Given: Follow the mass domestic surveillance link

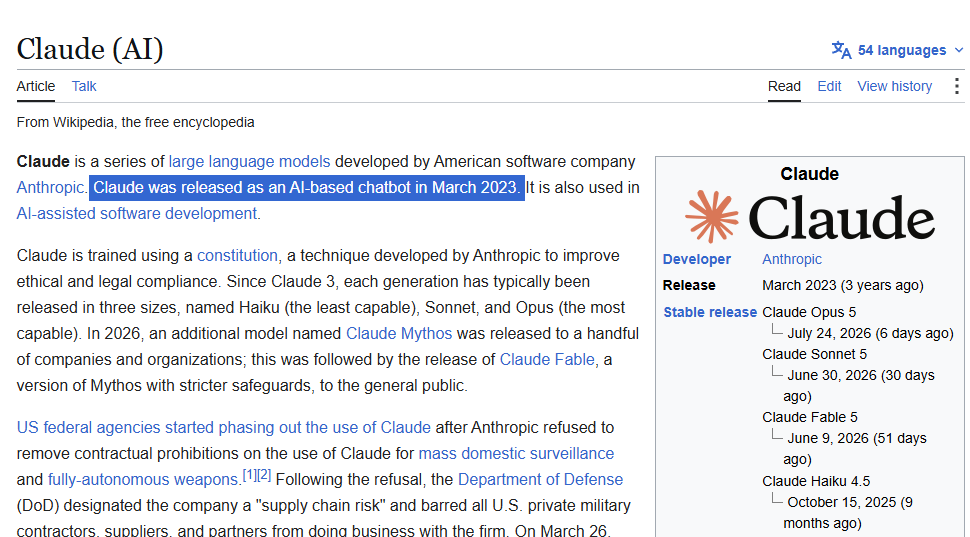Looking at the screenshot, I should tap(517, 453).
